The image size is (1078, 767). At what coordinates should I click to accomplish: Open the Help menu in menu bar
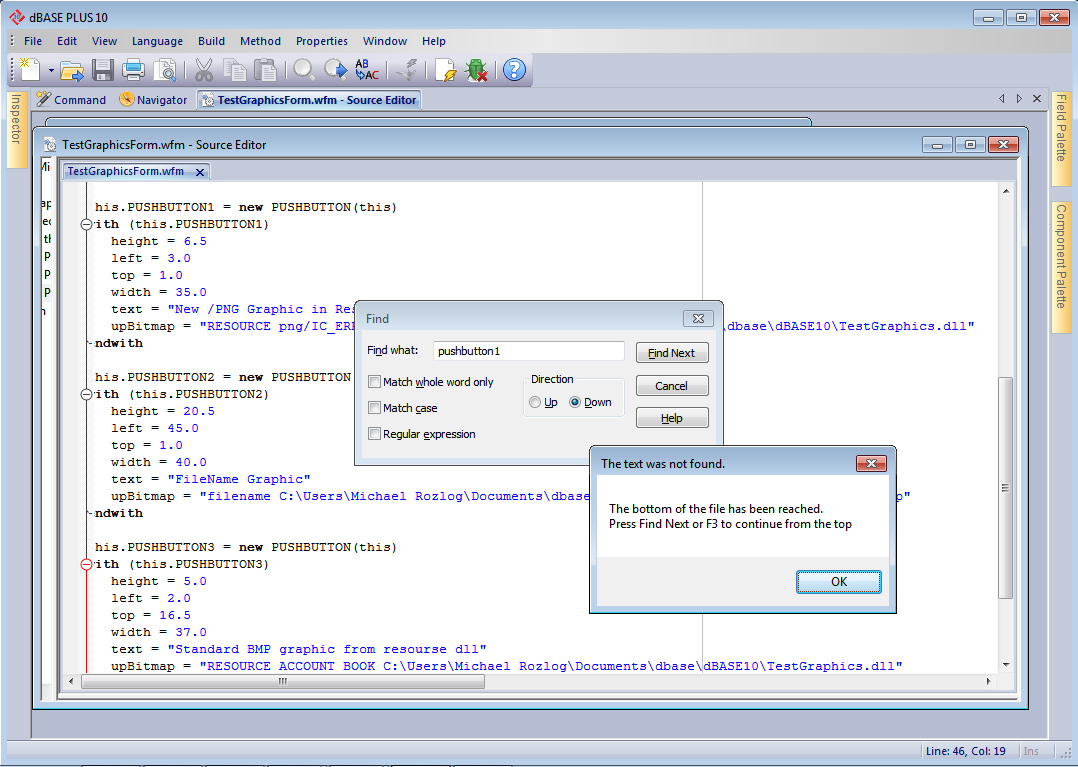[x=434, y=41]
